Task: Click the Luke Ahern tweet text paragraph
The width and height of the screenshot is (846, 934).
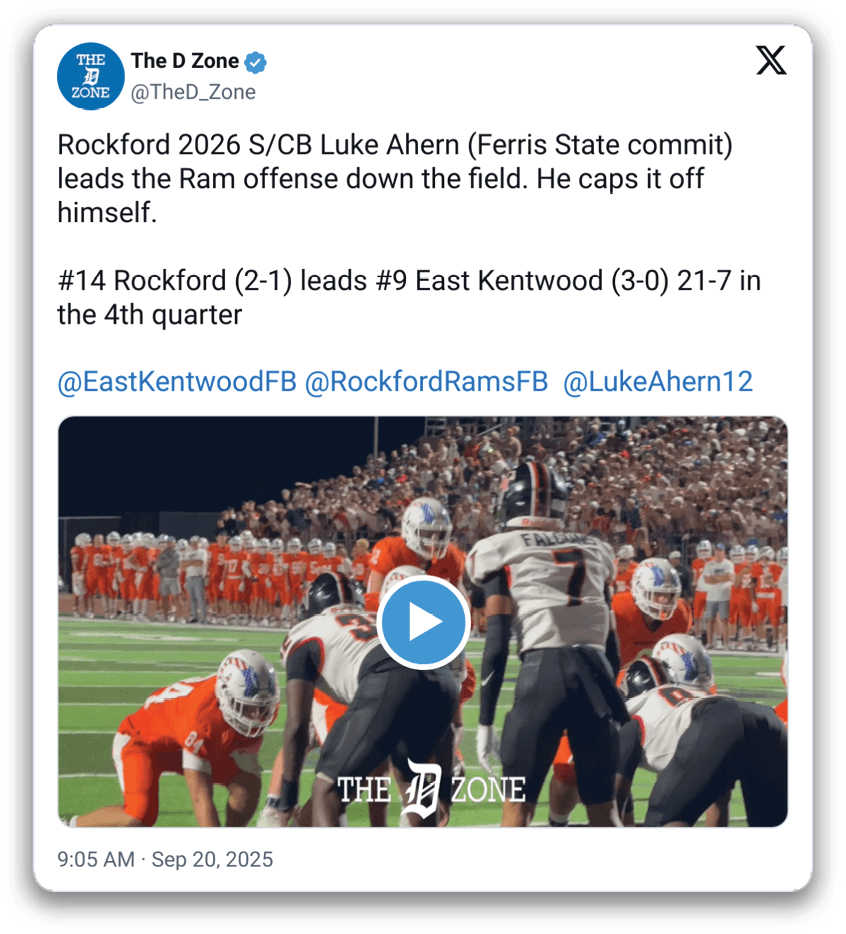Action: click(x=394, y=179)
